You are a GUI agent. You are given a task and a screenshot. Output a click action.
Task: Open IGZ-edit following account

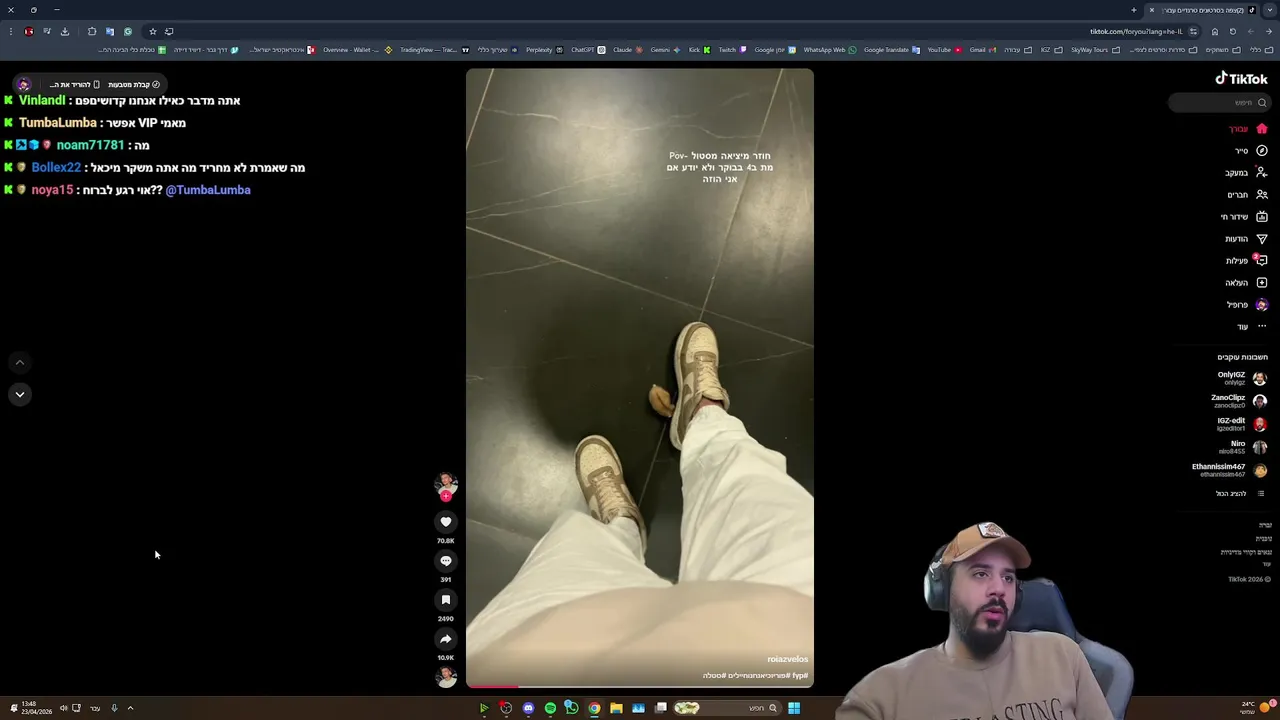pyautogui.click(x=1241, y=424)
